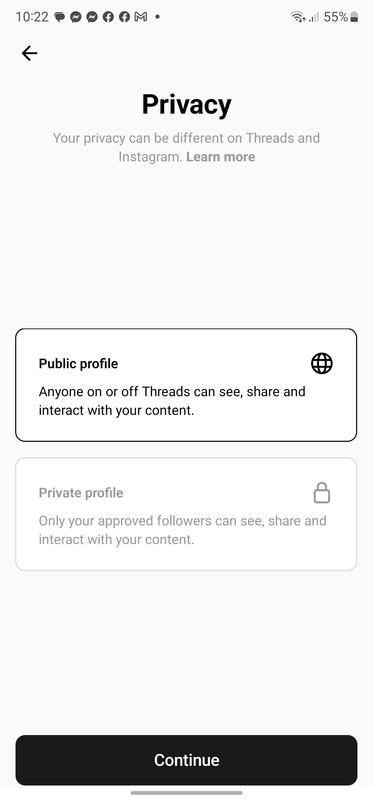Click the Learn more link
The height and width of the screenshot is (800, 373).
tap(220, 157)
